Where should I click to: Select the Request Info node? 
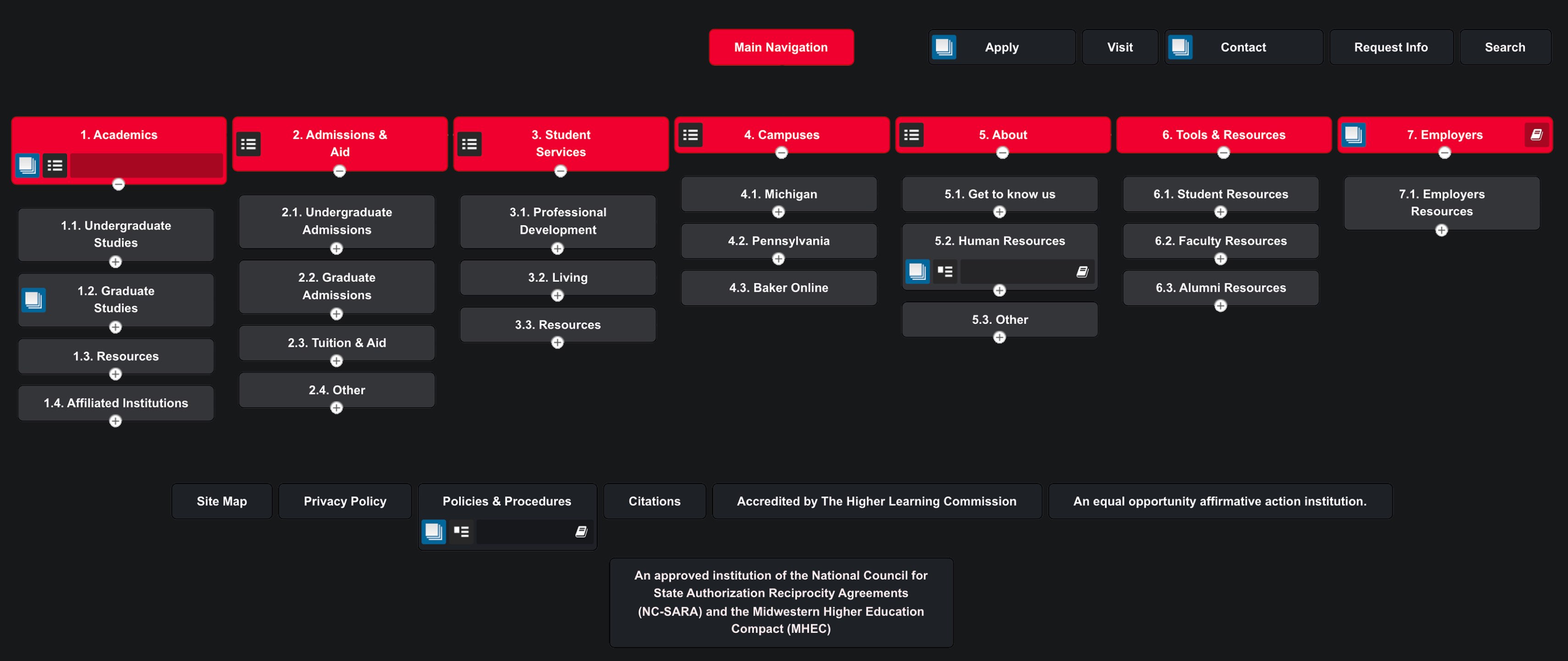[1391, 47]
